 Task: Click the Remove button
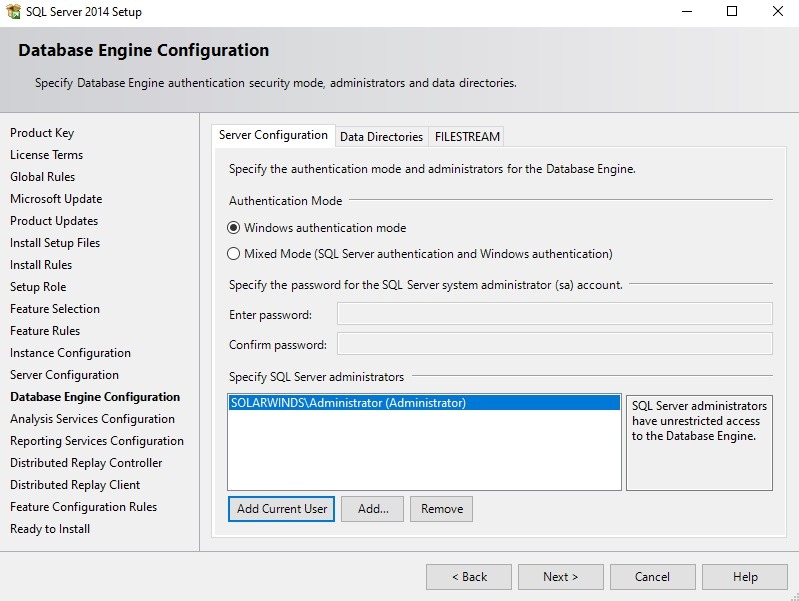click(x=441, y=509)
